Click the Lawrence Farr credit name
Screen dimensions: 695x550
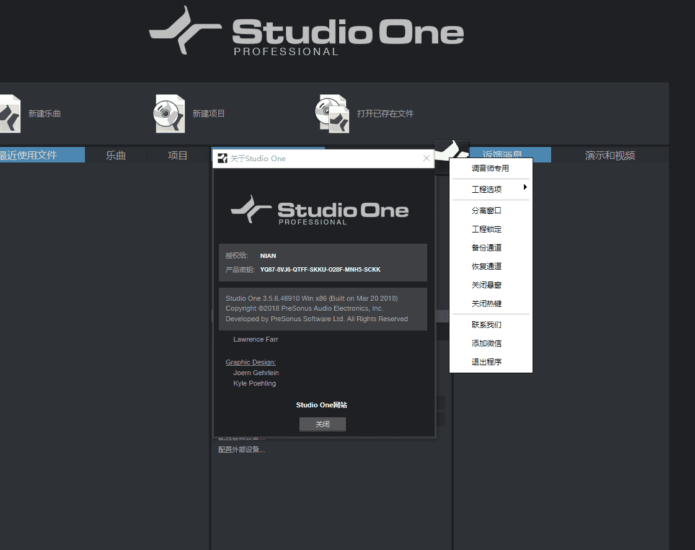(x=256, y=339)
